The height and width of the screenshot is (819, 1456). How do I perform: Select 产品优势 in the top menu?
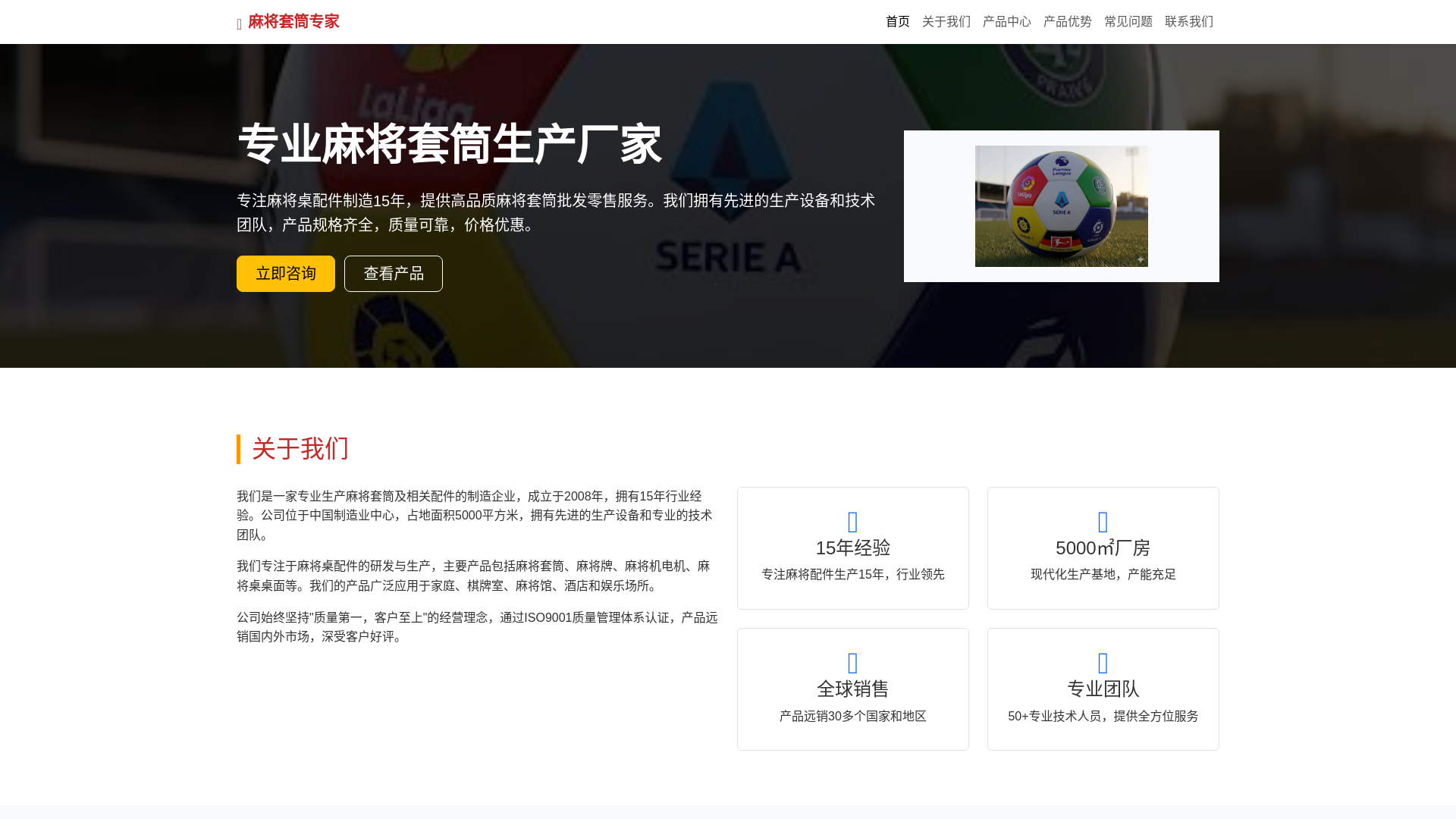click(1068, 21)
